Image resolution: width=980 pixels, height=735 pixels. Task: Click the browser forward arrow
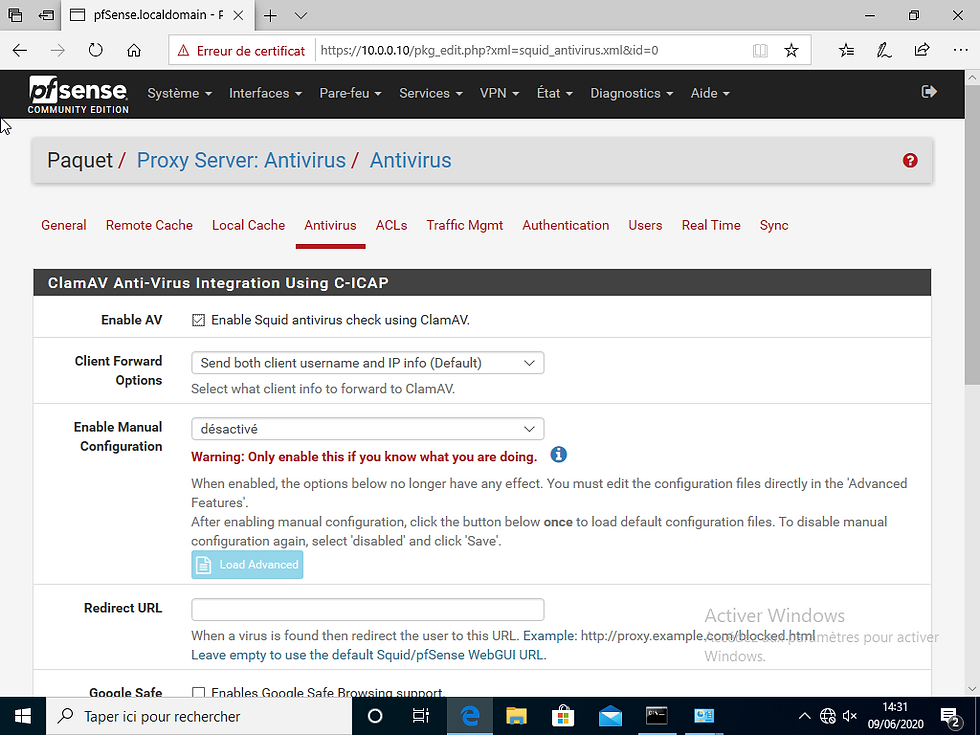58,51
